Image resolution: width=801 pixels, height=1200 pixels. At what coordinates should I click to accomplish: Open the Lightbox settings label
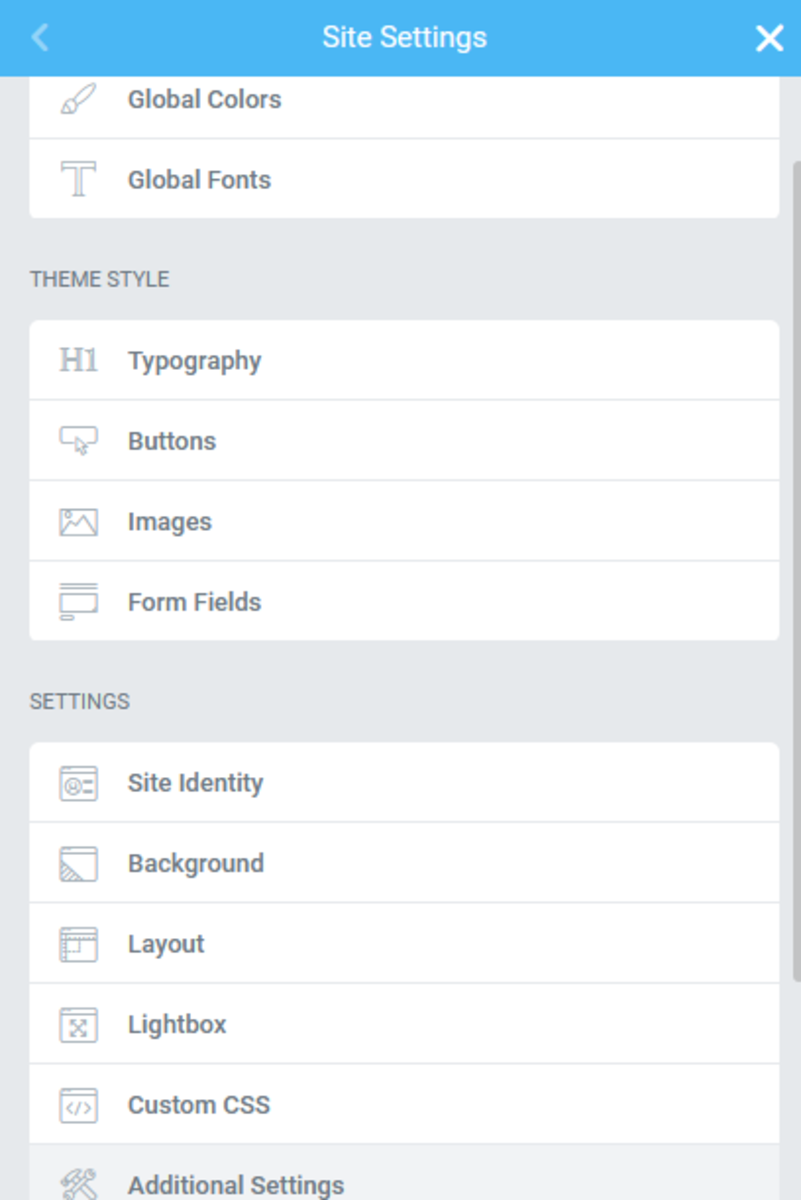177,1025
